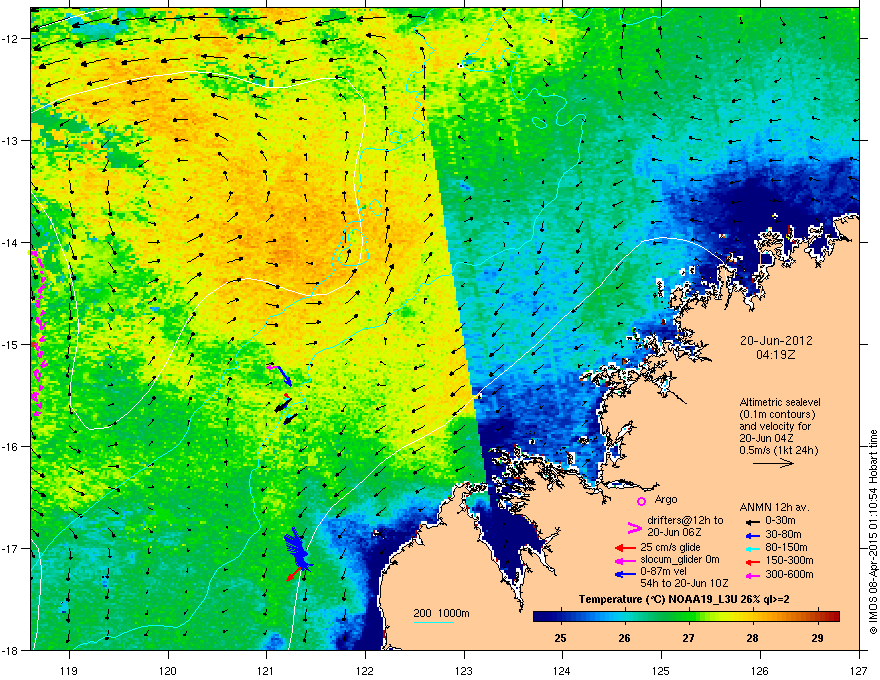Click the longitude axis label 119
This screenshot has height=680, width=880.
click(69, 670)
